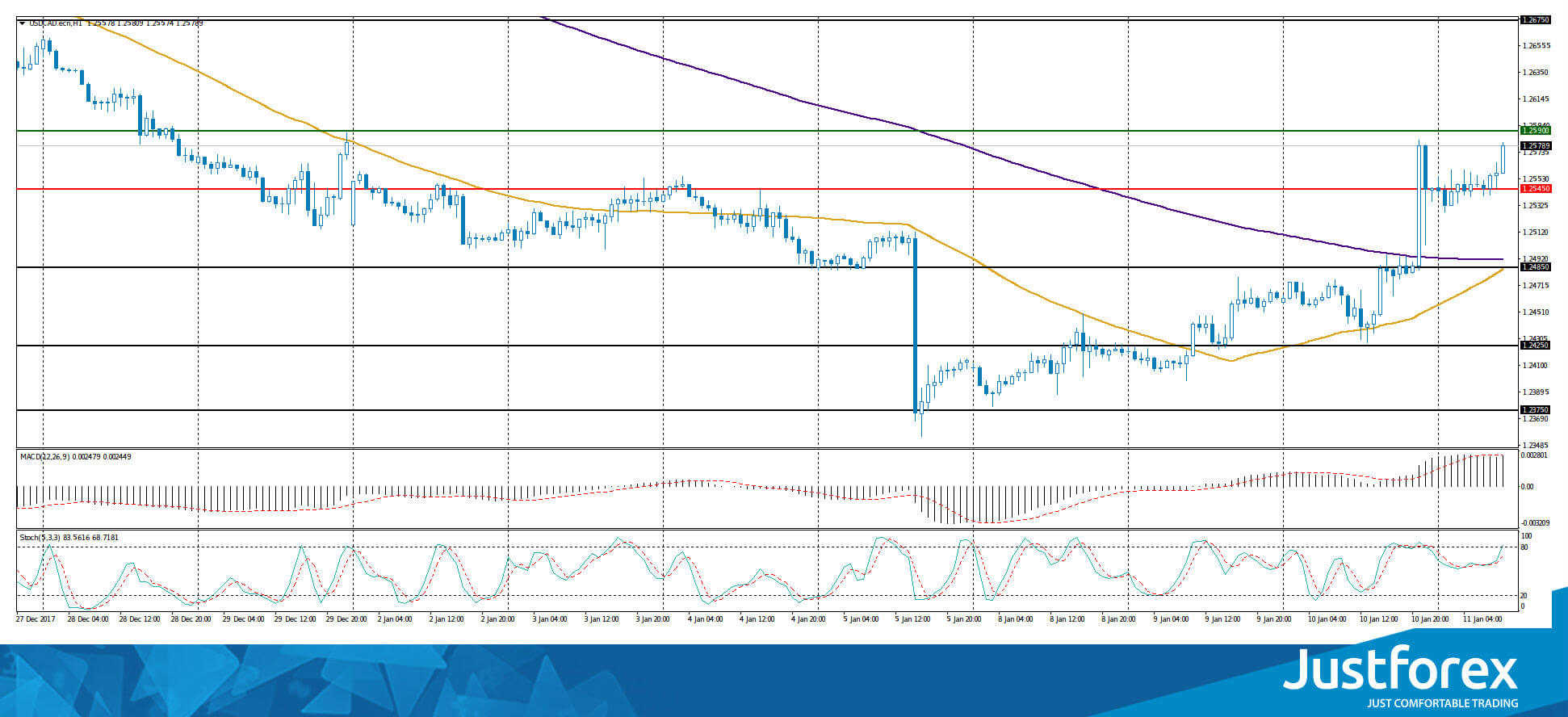1568x717 pixels.
Task: Click the 1.23485 price axis value
Action: tap(1535, 446)
